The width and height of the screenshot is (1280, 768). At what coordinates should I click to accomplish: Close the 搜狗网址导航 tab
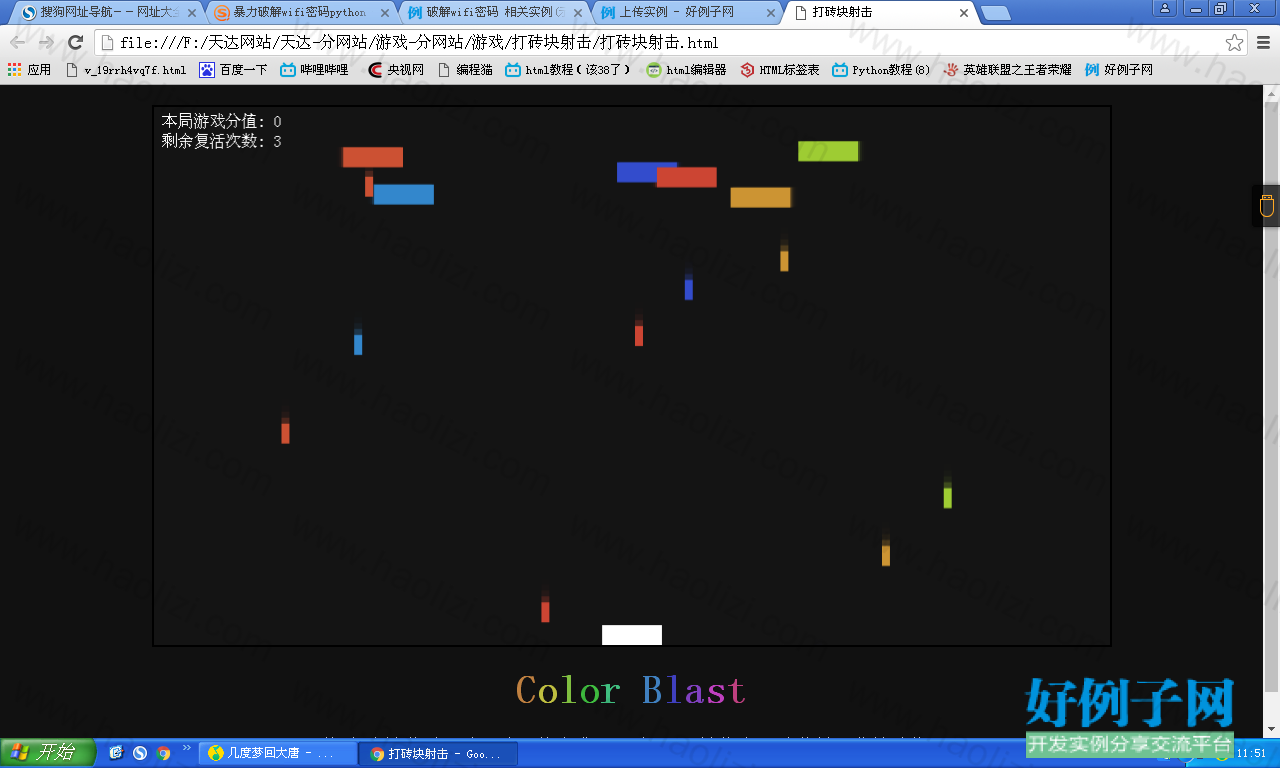(192, 13)
